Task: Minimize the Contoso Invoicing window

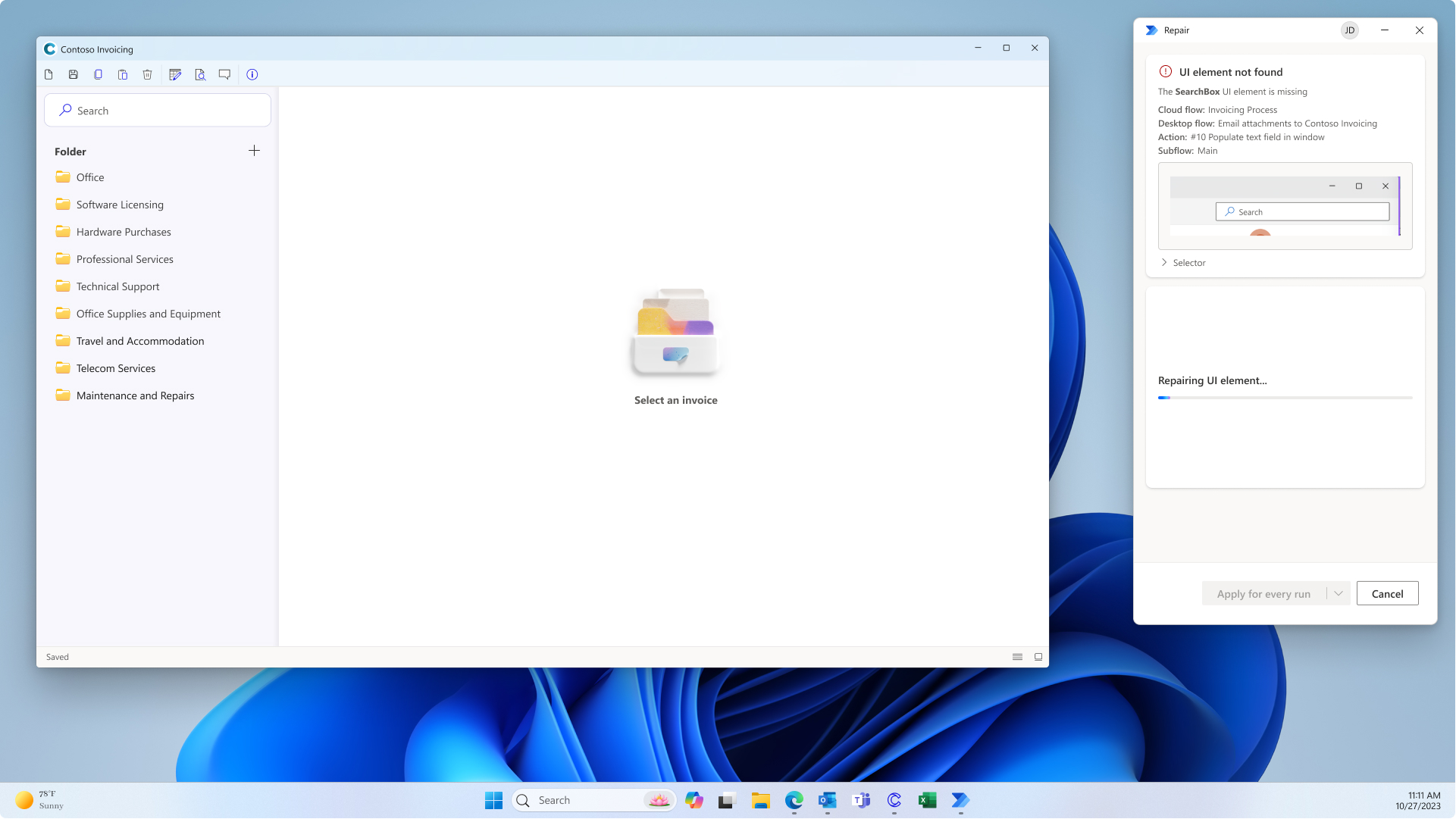Action: tap(978, 48)
